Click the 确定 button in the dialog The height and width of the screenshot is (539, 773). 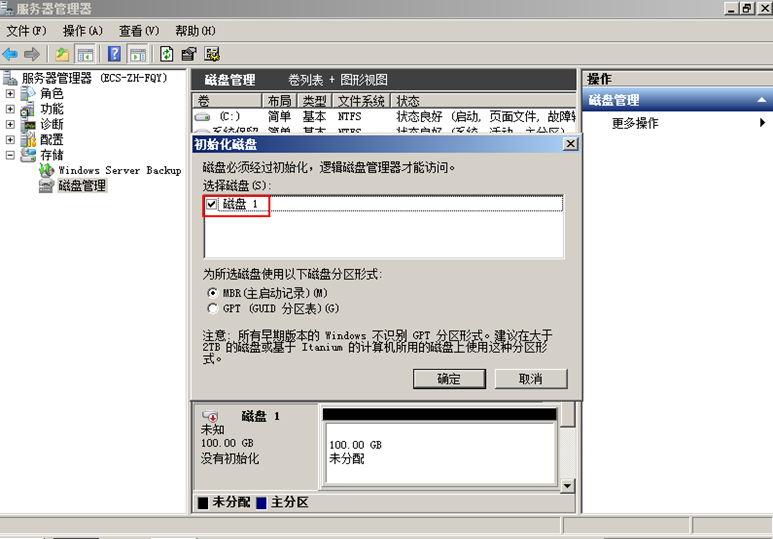(x=449, y=379)
